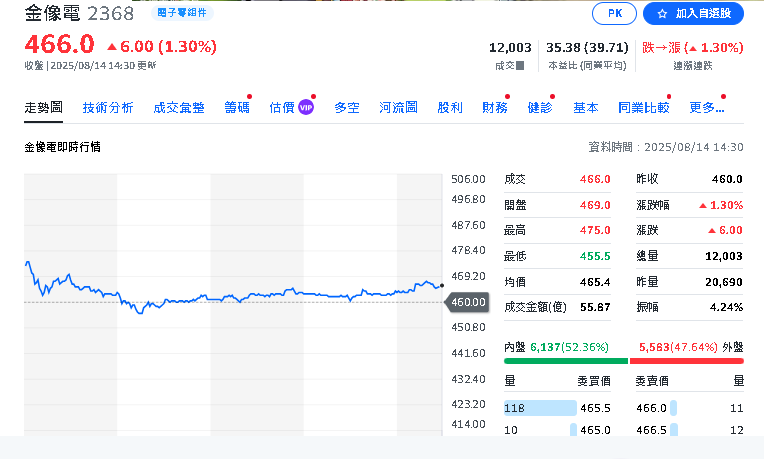Screen dimensions: 764x459
Task: Click ask price 466.5
Action: click(651, 430)
